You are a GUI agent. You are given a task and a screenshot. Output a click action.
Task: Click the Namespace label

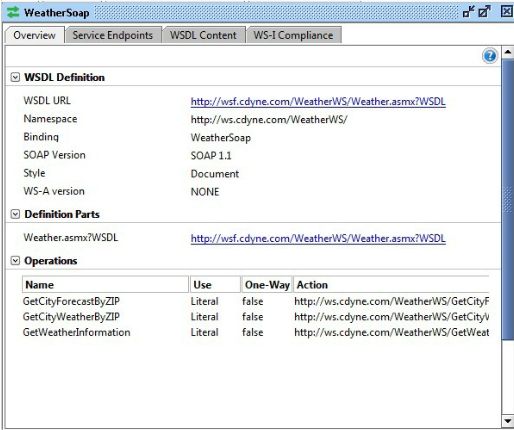[x=50, y=119]
